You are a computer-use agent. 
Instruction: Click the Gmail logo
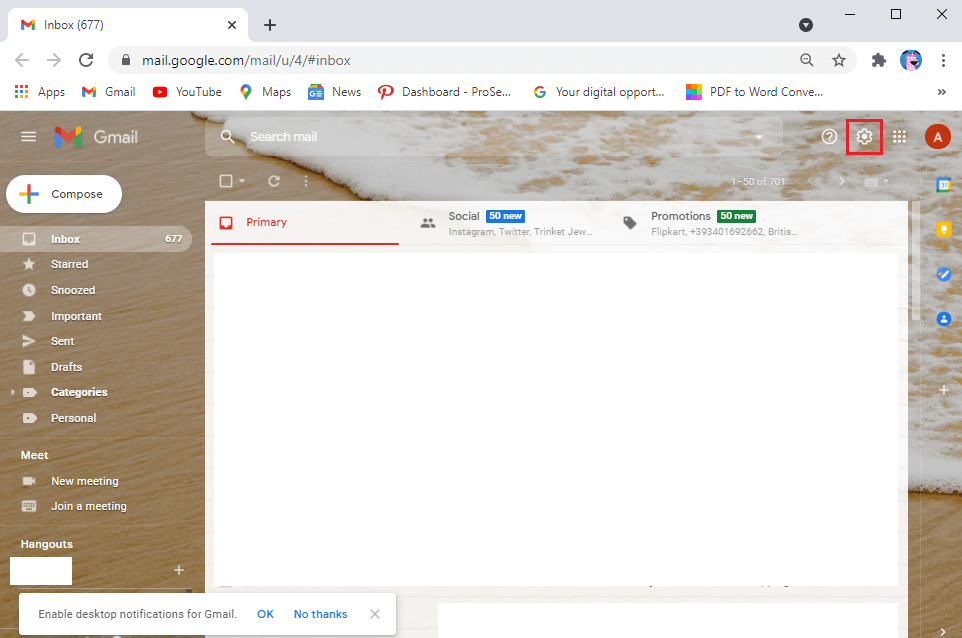pos(96,137)
